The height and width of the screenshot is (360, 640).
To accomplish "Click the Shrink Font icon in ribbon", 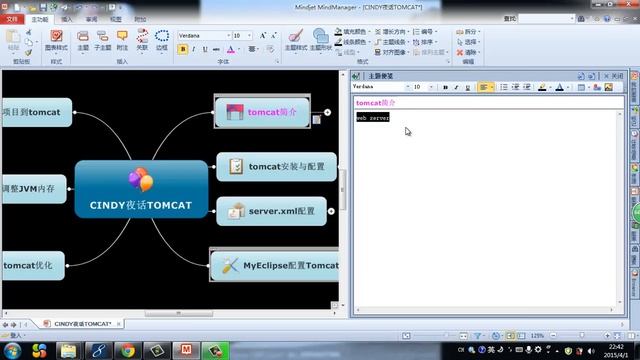I will 274,36.
